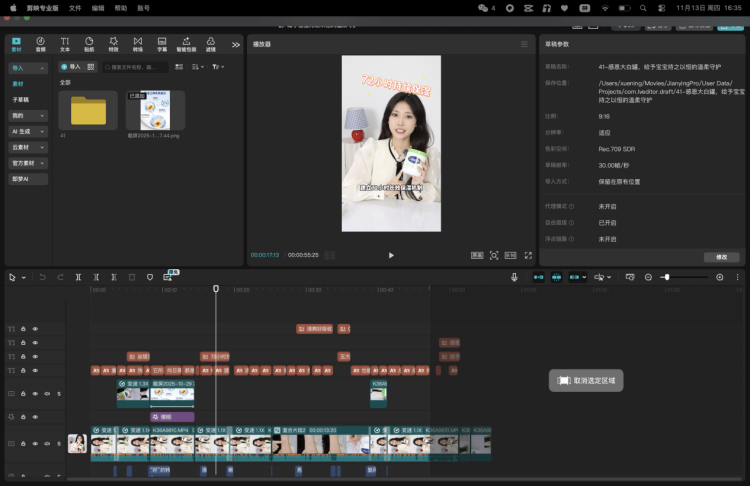The width and height of the screenshot is (750, 486).
Task: Open the 贴纸 (Stickers) panel
Action: tap(89, 44)
